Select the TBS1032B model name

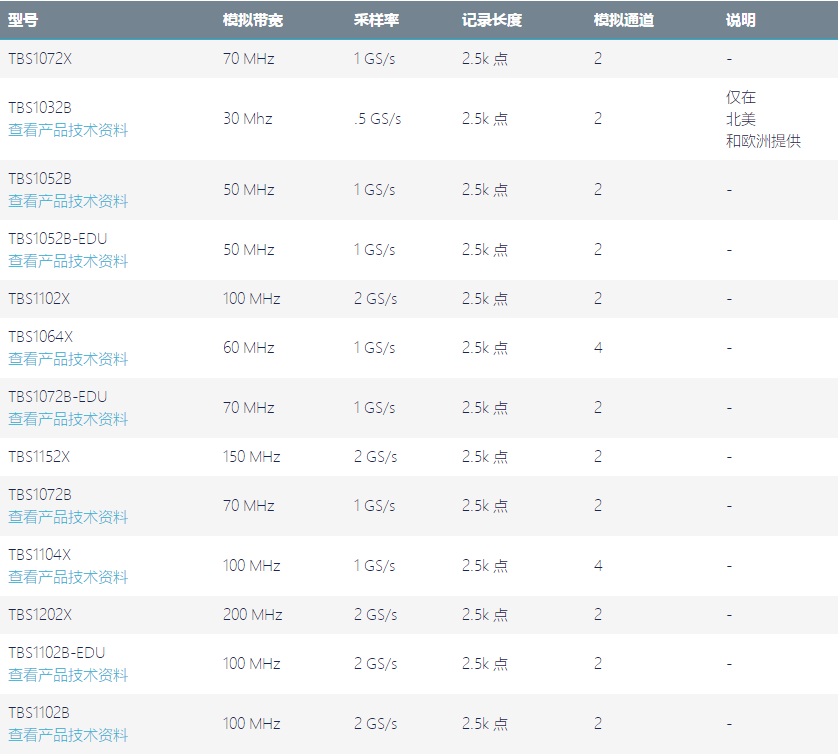[x=40, y=107]
